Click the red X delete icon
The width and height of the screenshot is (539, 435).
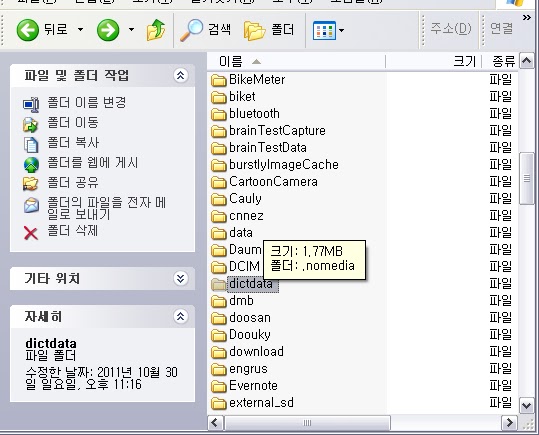pyautogui.click(x=31, y=233)
